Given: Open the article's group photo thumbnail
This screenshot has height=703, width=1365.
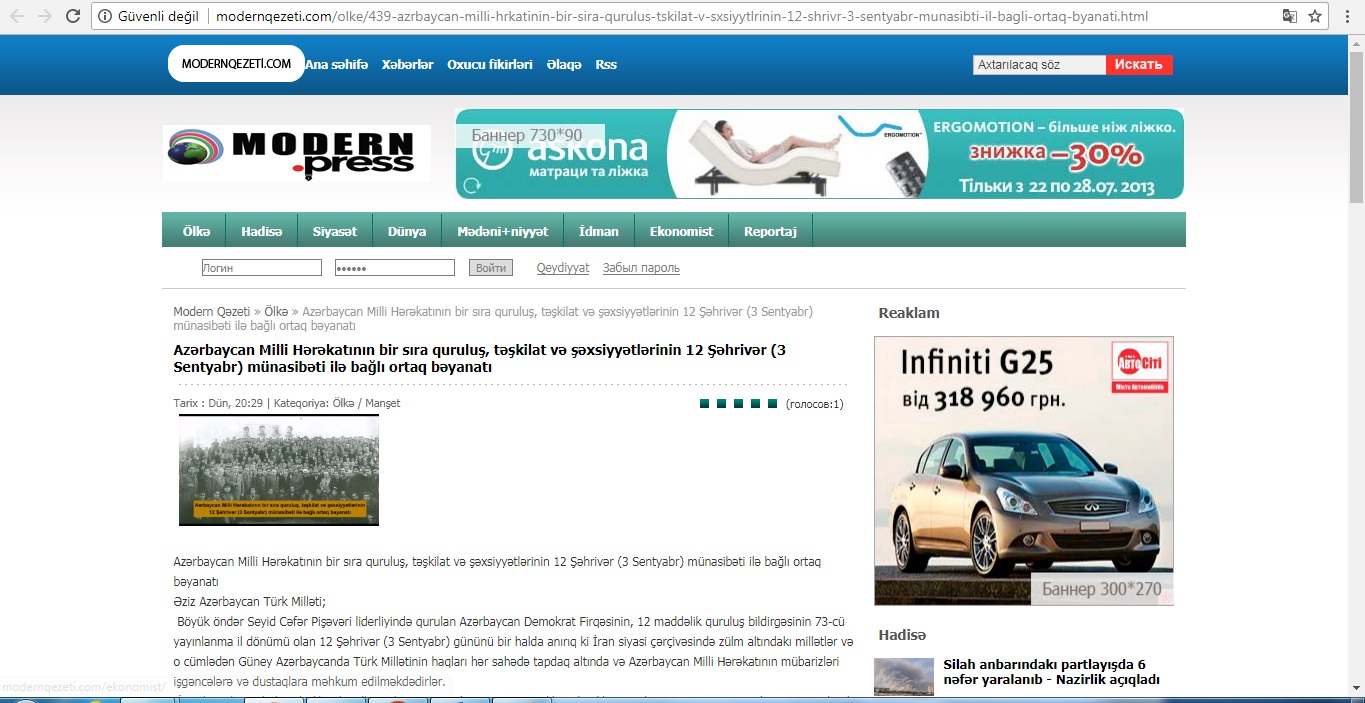Looking at the screenshot, I should (279, 470).
